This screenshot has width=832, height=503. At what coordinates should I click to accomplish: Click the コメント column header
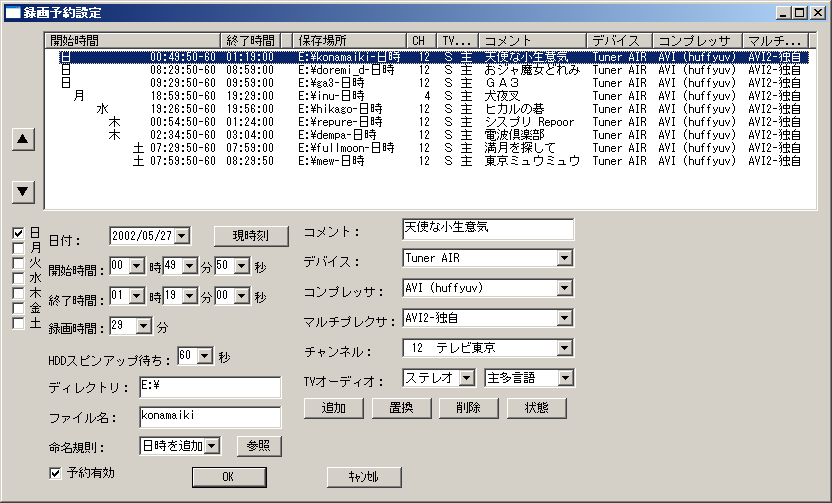point(533,40)
